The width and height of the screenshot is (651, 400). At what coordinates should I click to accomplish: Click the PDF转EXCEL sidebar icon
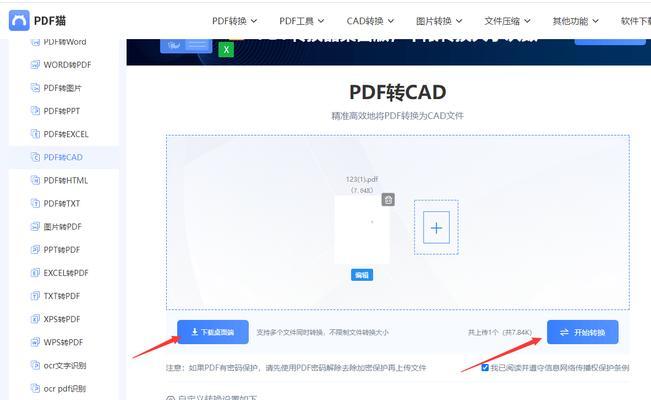pyautogui.click(x=35, y=134)
